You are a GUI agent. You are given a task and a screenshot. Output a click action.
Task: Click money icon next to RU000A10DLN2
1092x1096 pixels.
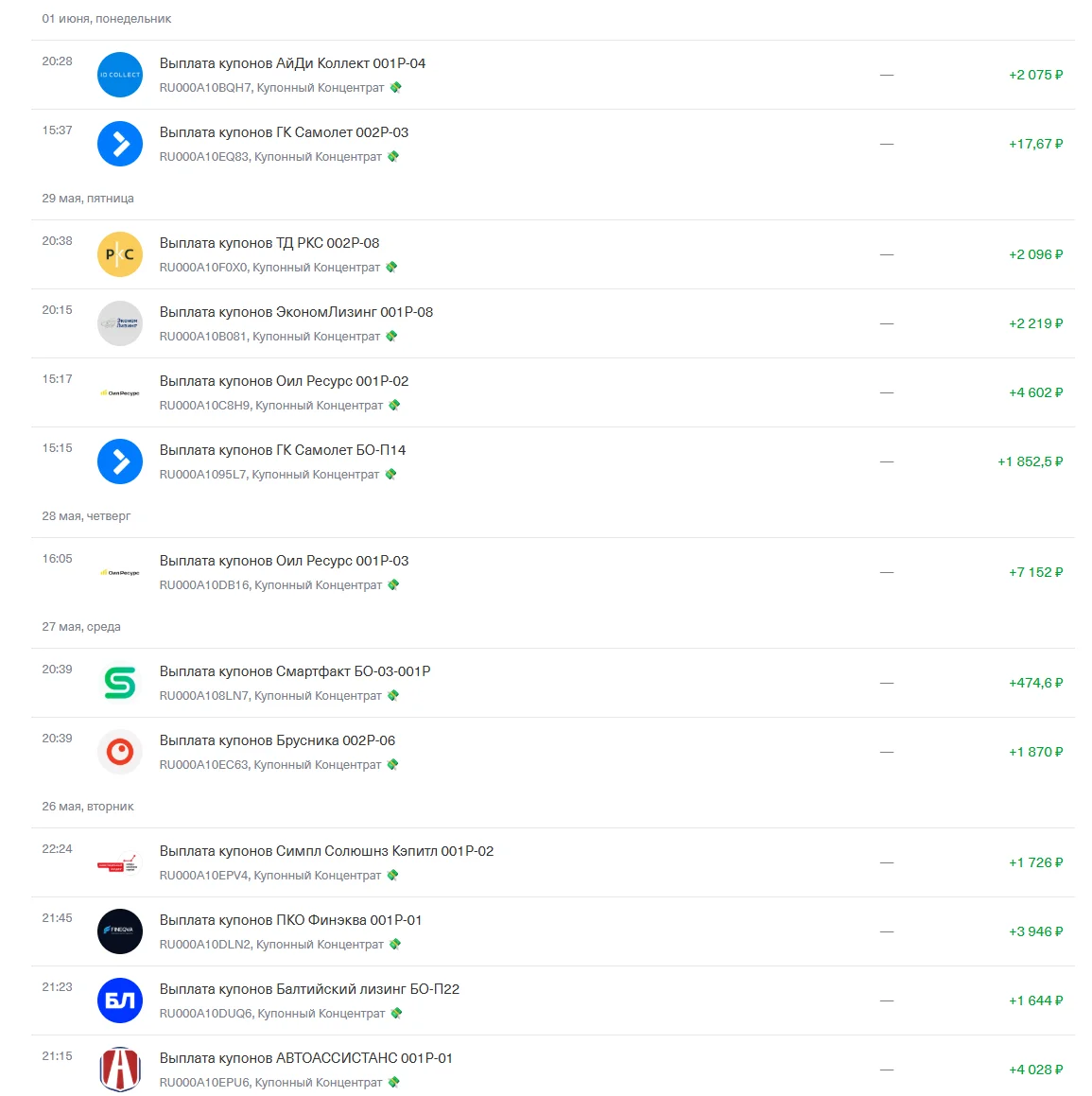click(395, 945)
